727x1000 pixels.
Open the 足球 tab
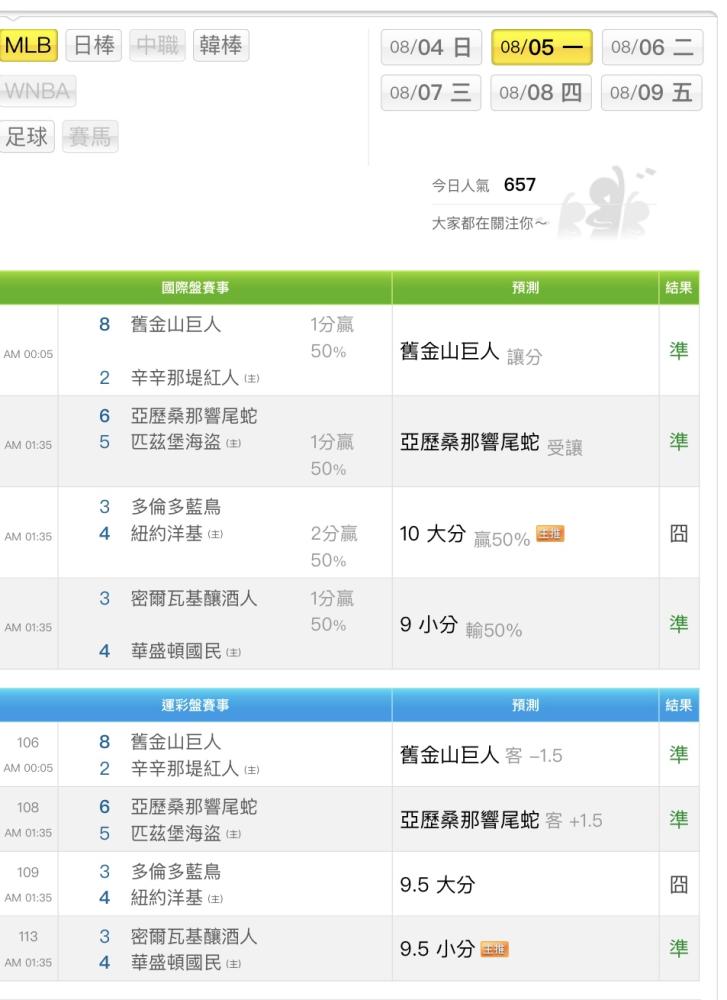27,136
